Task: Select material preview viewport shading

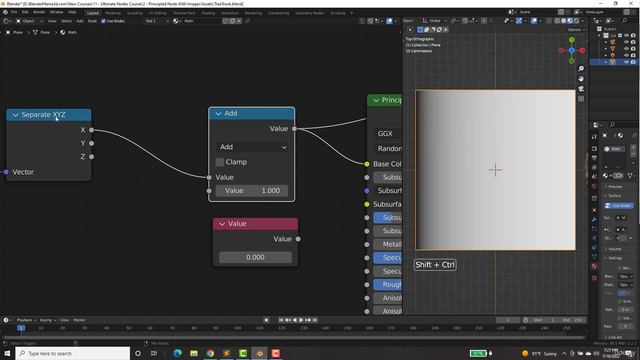Action: tap(570, 21)
